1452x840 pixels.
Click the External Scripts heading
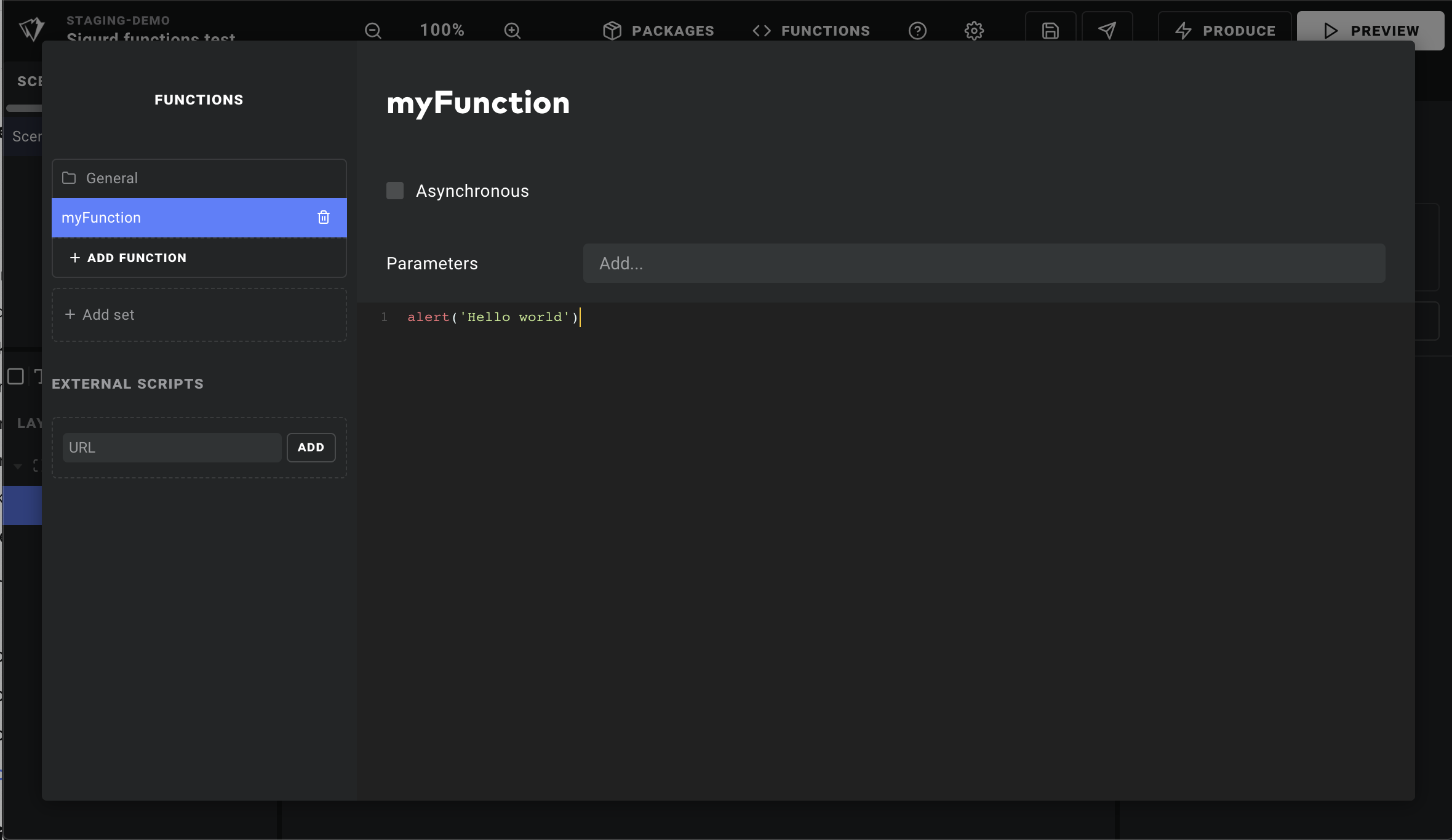tap(127, 384)
